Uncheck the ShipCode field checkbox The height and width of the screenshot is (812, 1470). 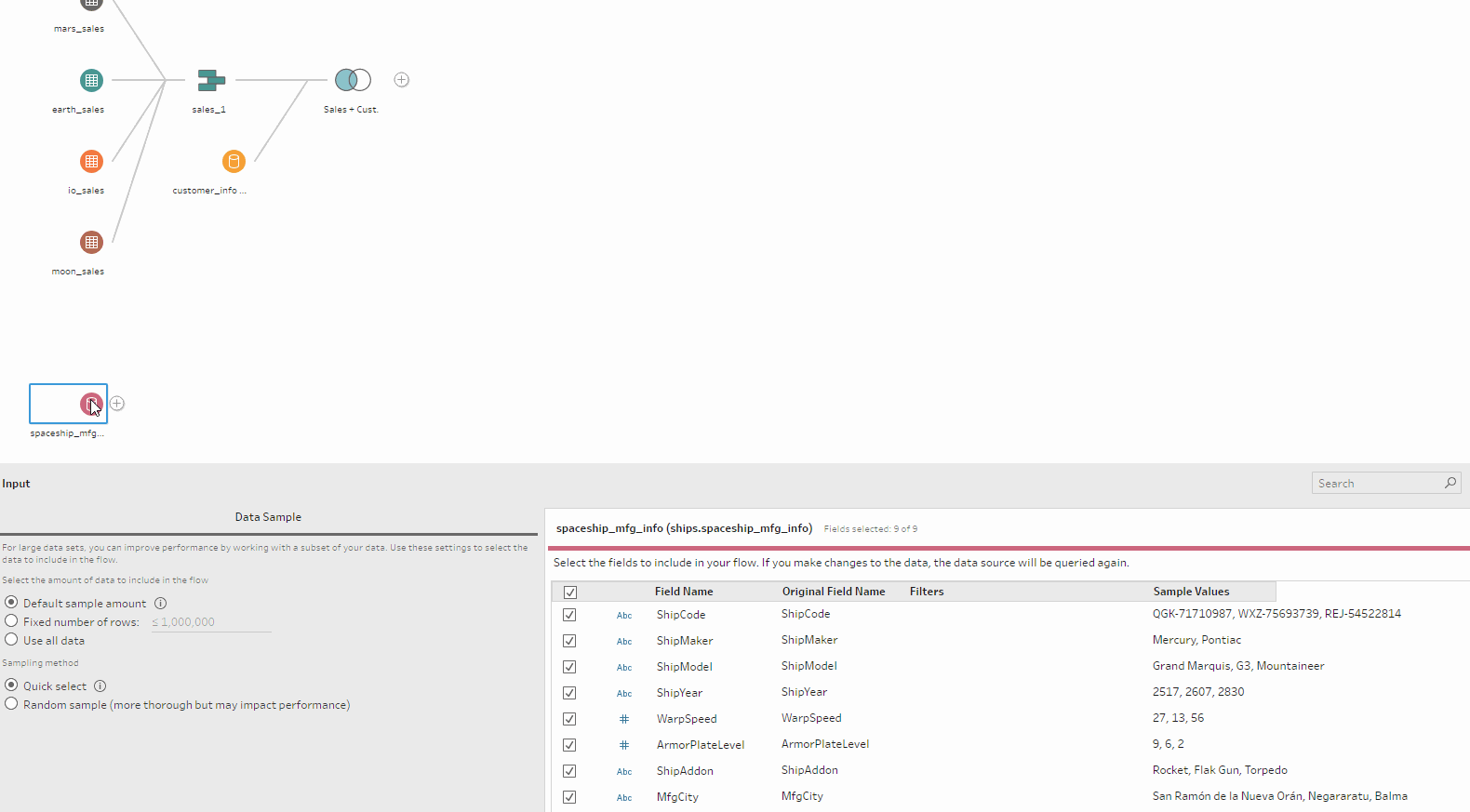pyautogui.click(x=569, y=615)
